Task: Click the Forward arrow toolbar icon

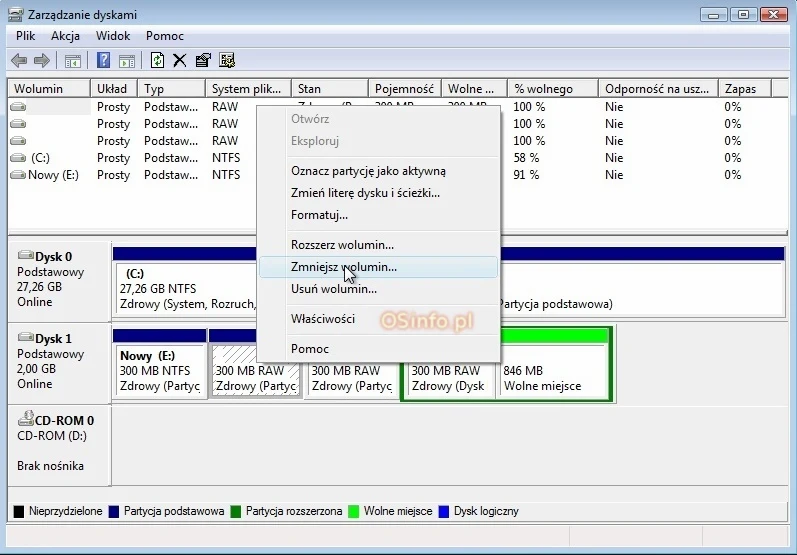Action: pos(42,60)
